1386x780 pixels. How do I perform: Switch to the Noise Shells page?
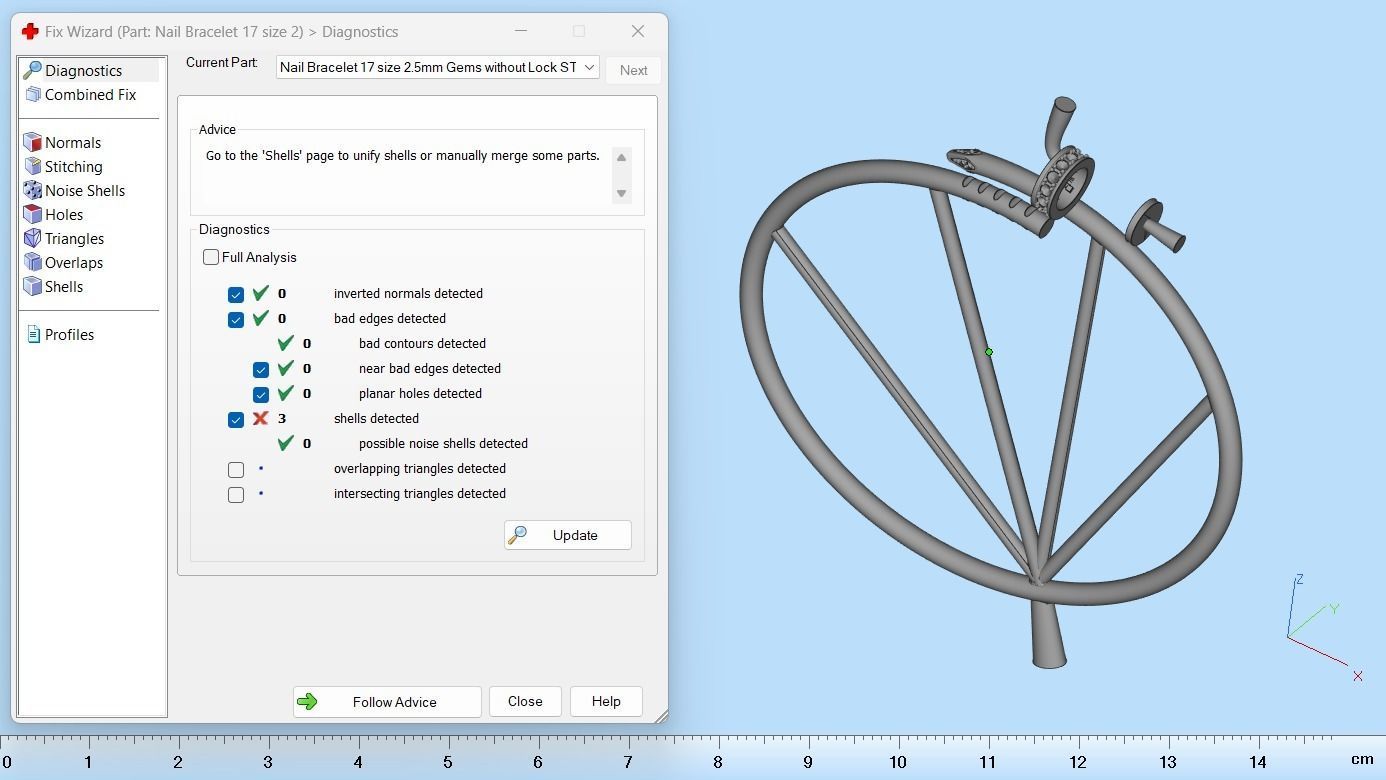click(x=85, y=190)
